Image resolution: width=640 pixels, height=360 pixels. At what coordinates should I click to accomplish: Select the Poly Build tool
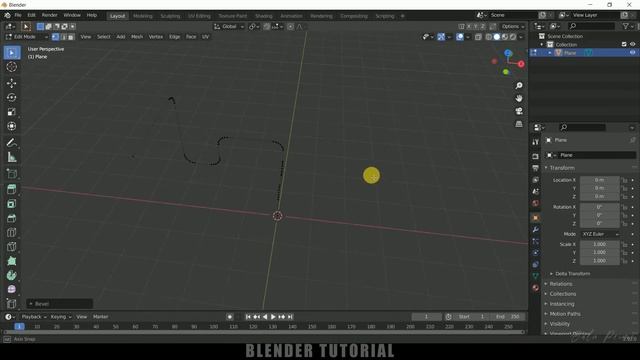[12, 261]
